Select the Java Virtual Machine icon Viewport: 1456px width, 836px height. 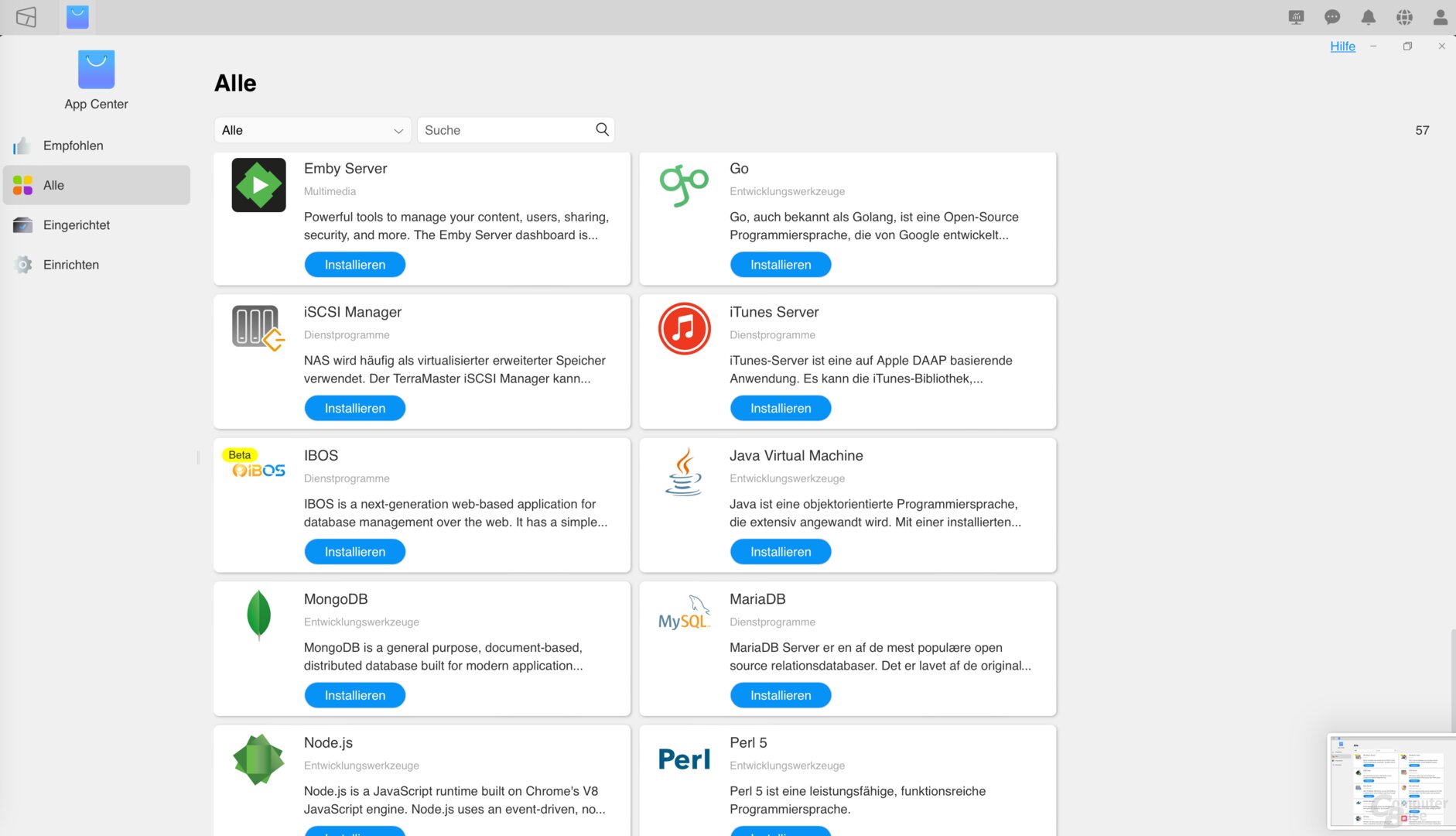click(x=684, y=471)
